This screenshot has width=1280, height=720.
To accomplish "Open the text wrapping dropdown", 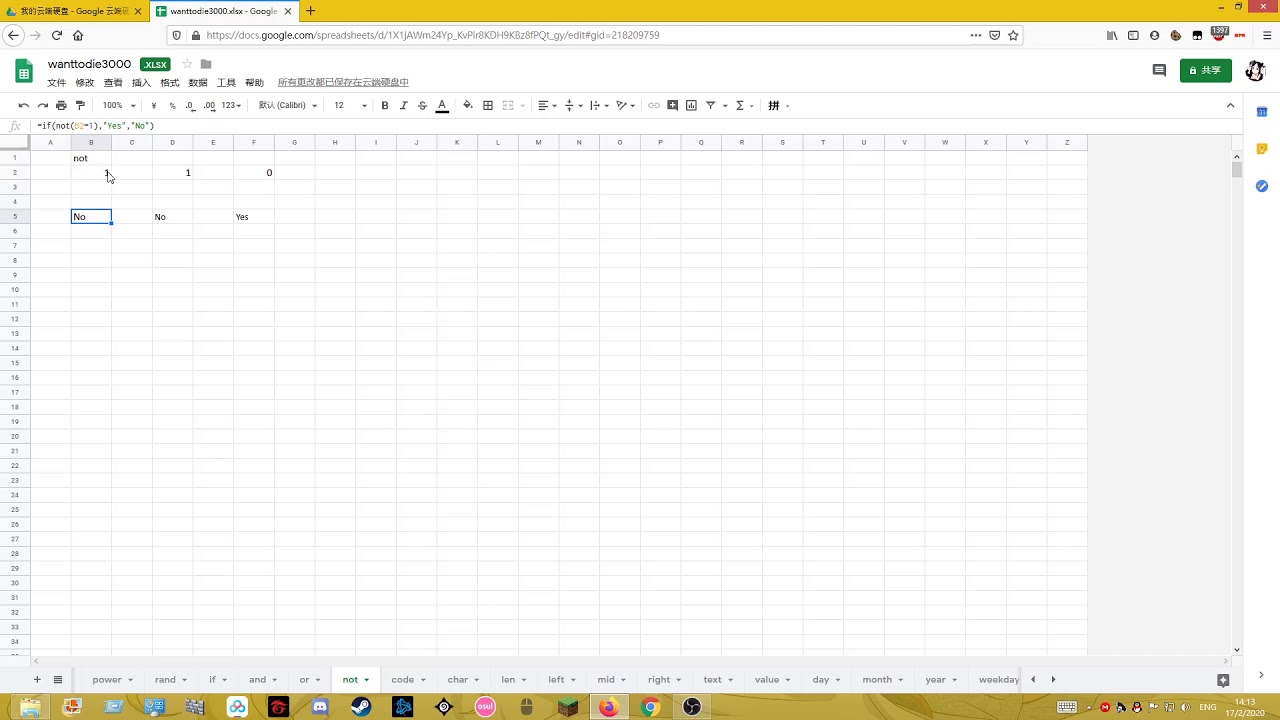I will pos(598,105).
